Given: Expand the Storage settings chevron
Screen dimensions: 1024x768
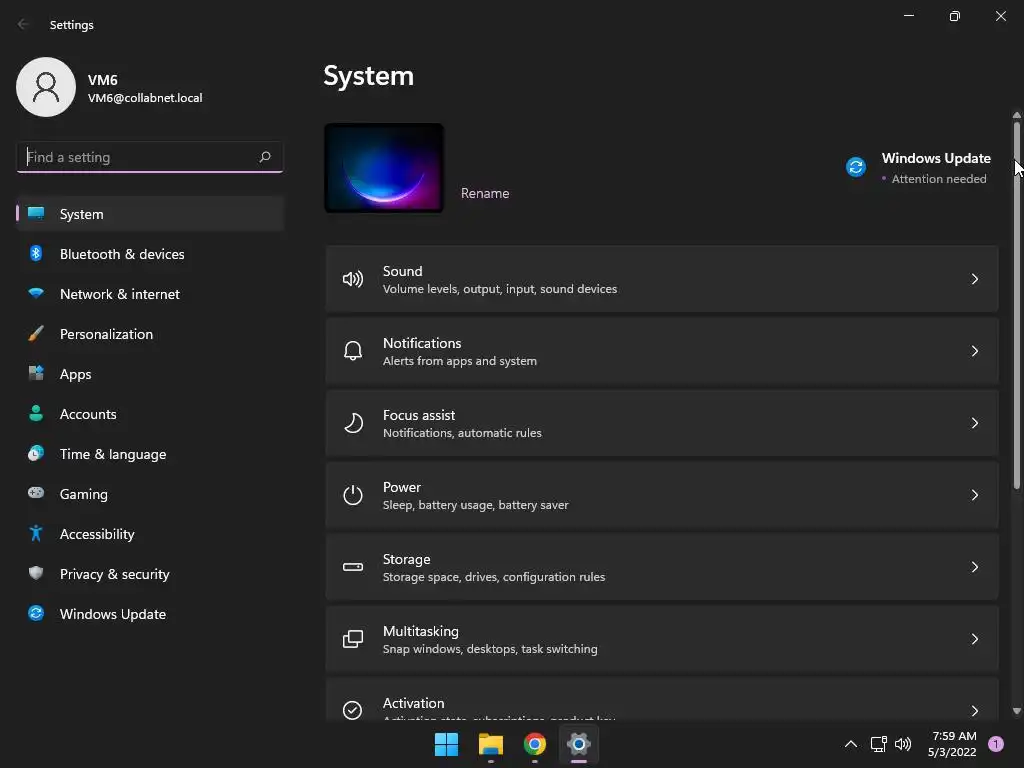Looking at the screenshot, I should tap(975, 567).
